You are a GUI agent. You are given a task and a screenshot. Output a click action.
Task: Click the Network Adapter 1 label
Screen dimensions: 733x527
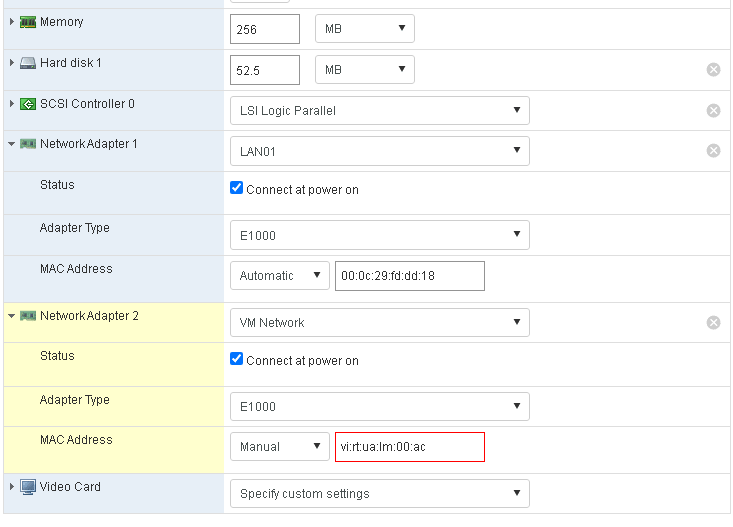[89, 144]
